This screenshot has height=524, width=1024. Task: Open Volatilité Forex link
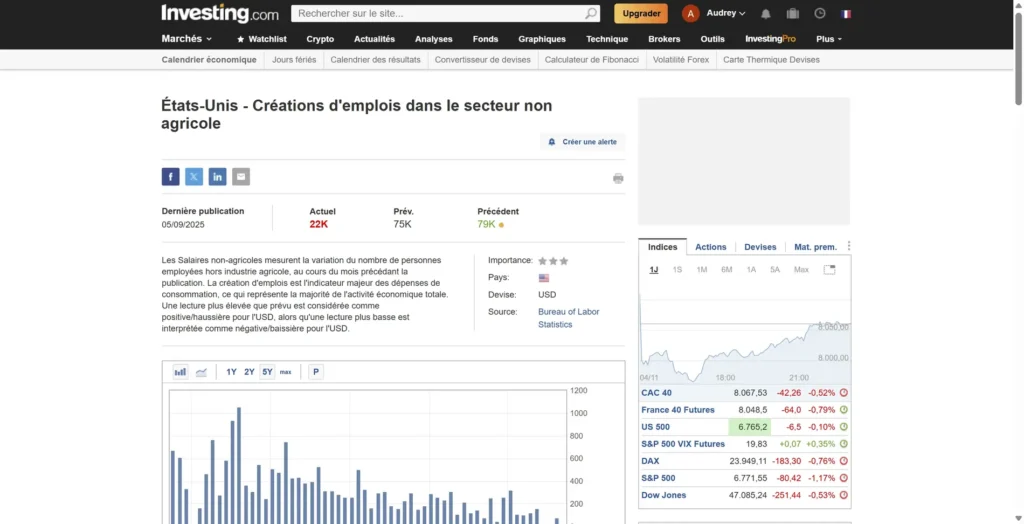tap(681, 59)
